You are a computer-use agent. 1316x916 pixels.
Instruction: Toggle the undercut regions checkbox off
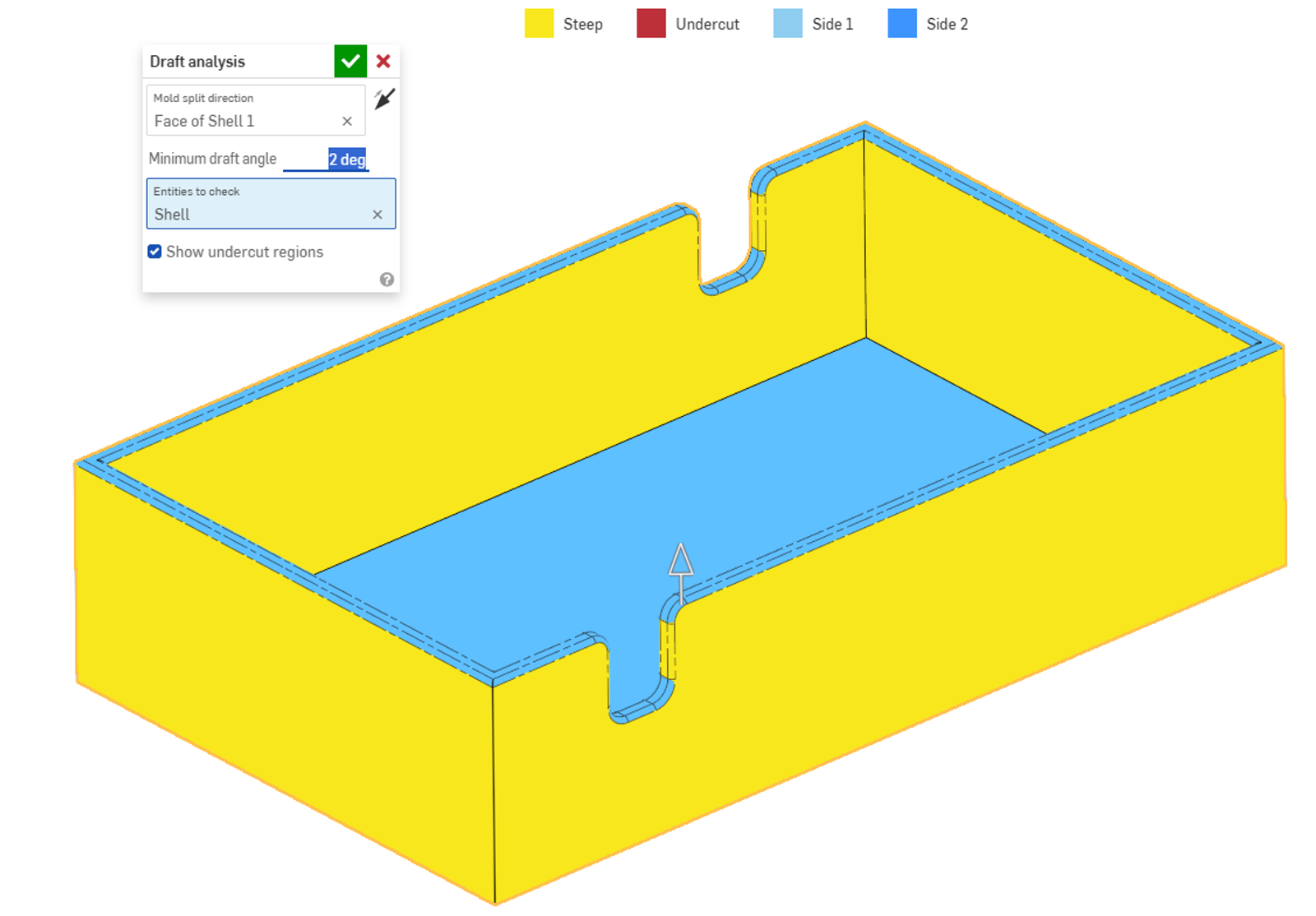154,252
